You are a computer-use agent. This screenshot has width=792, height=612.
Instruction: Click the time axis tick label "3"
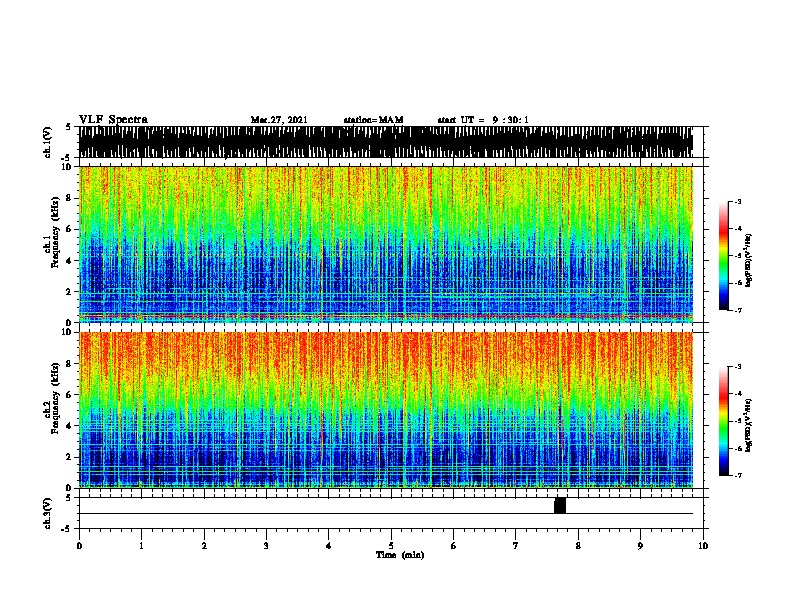266,546
